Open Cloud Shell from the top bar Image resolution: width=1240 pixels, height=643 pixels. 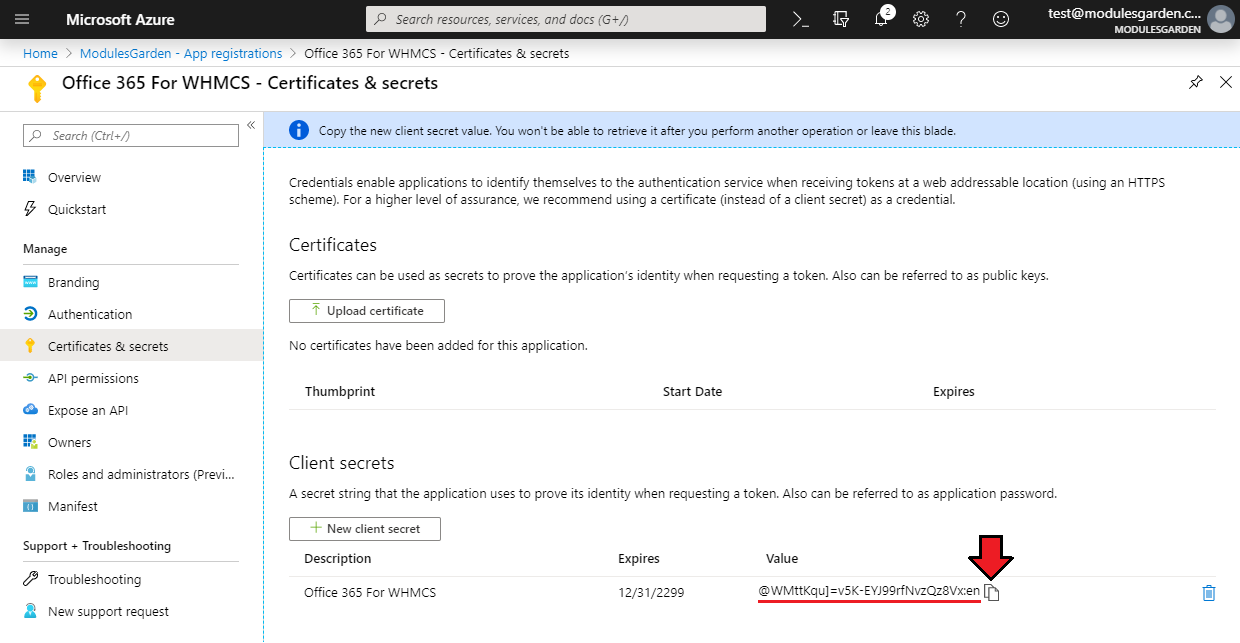[x=800, y=19]
